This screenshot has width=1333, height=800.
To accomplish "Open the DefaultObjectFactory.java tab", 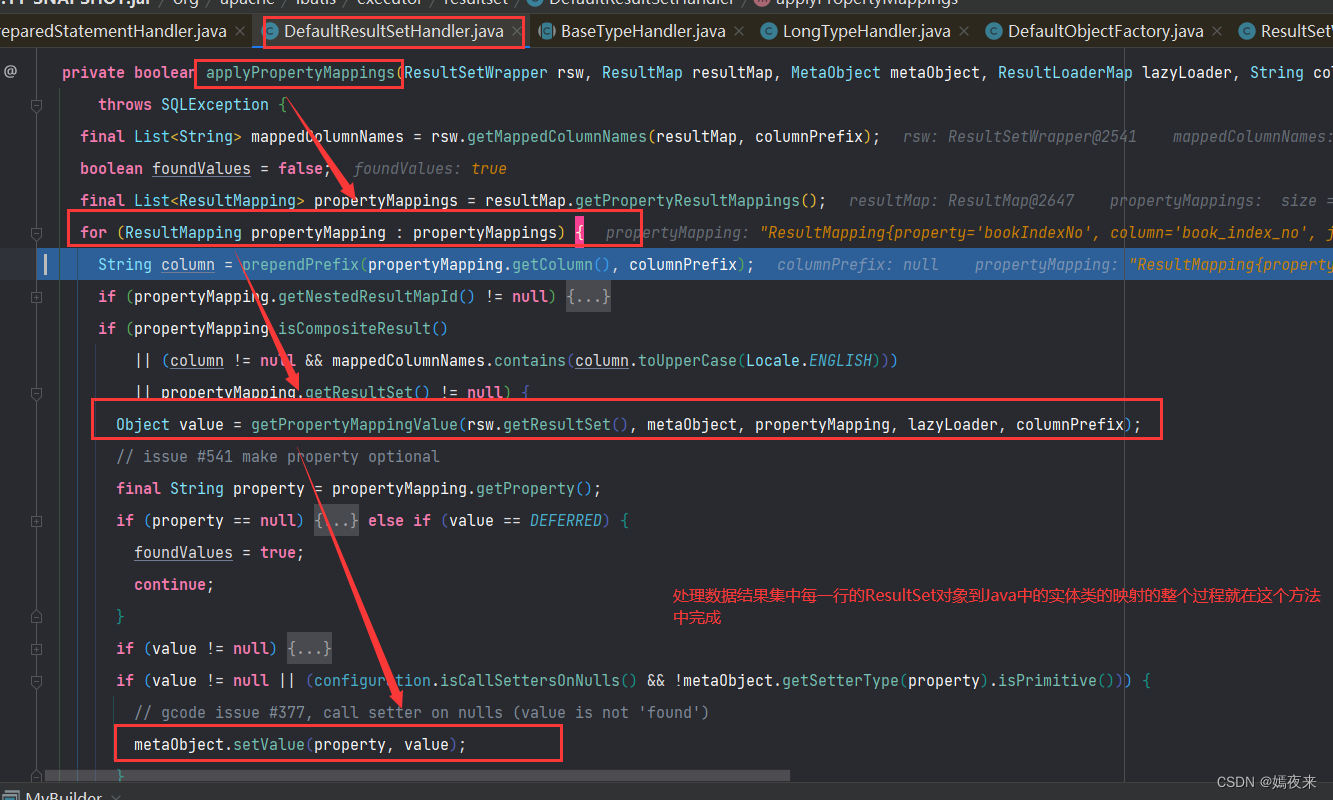I will [1105, 32].
